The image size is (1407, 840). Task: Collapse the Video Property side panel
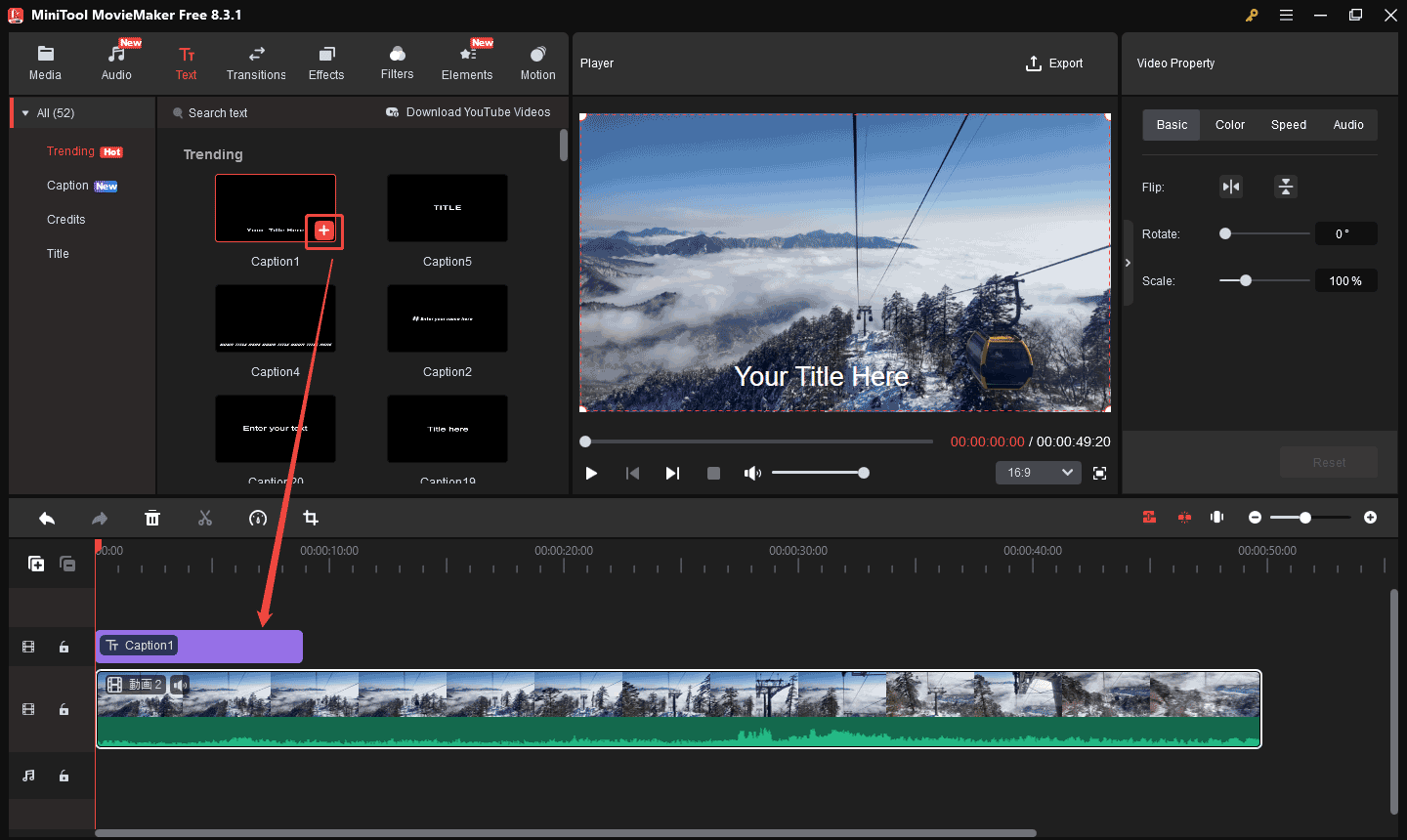tap(1128, 263)
